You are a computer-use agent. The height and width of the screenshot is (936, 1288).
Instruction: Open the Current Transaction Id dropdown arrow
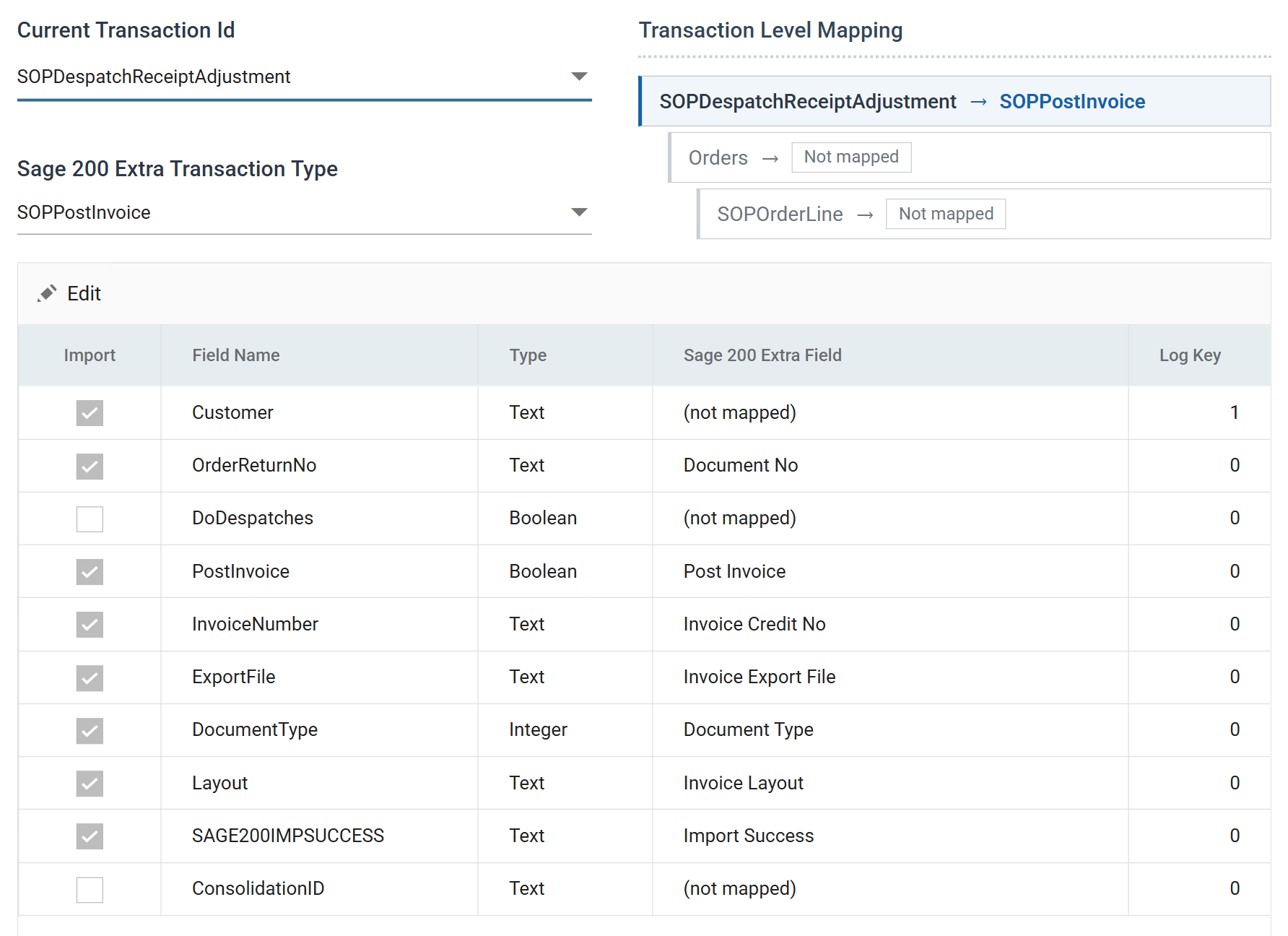tap(579, 76)
